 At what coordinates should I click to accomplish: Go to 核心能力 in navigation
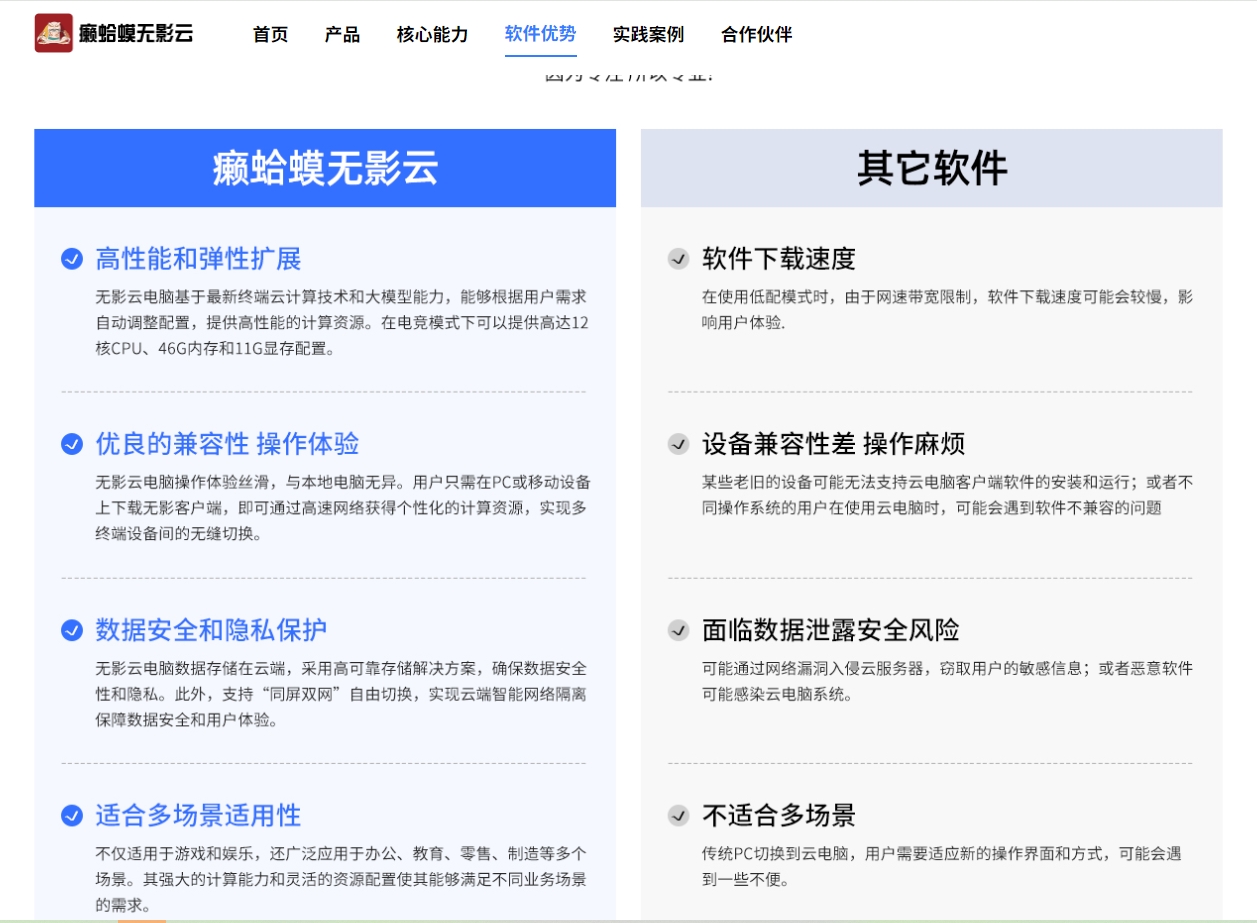point(432,34)
